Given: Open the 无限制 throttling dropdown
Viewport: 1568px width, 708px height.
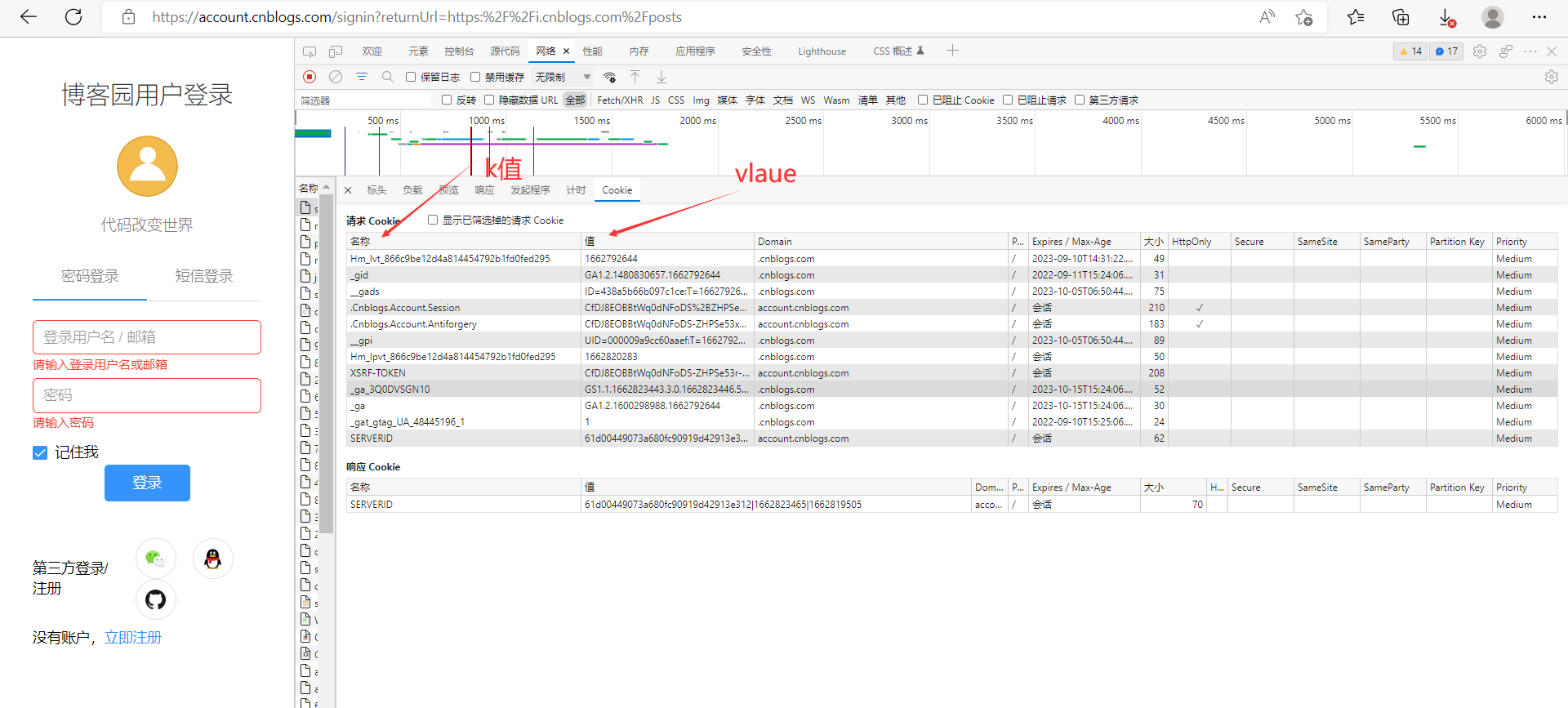Looking at the screenshot, I should [x=563, y=77].
